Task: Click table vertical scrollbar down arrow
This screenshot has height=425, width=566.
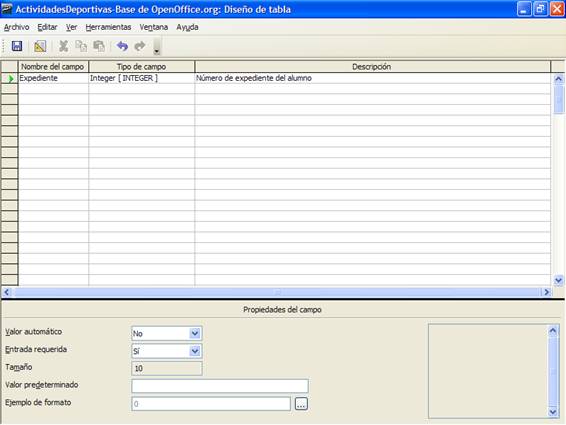Action: click(x=558, y=280)
